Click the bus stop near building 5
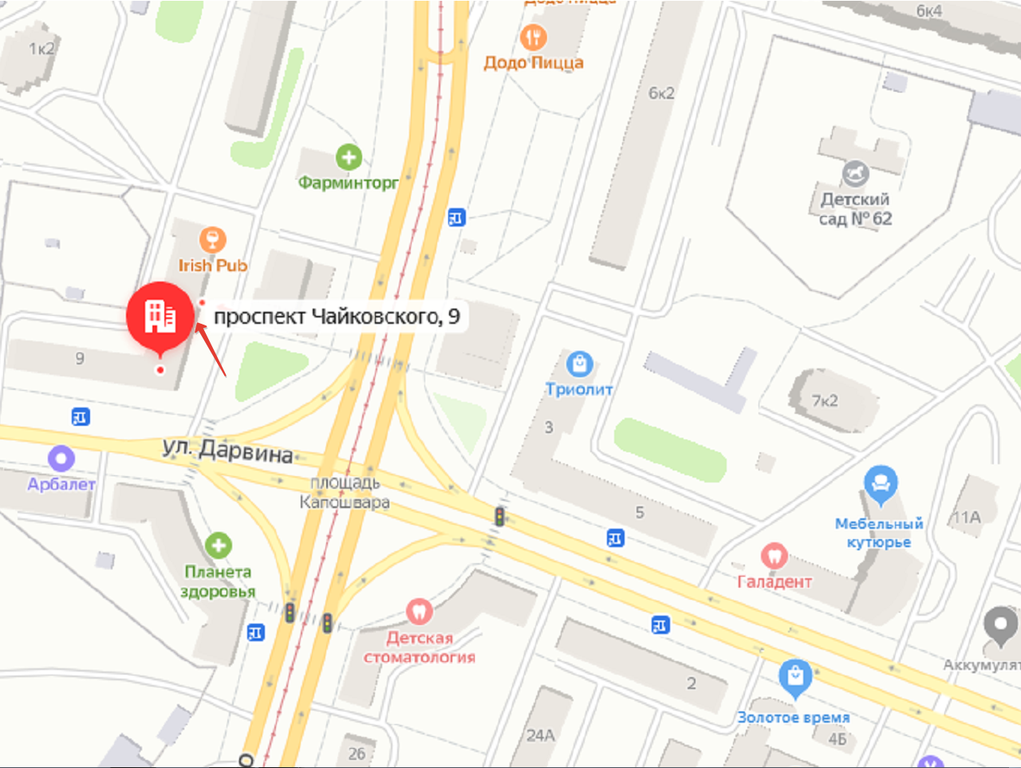This screenshot has height=768, width=1021. point(615,538)
